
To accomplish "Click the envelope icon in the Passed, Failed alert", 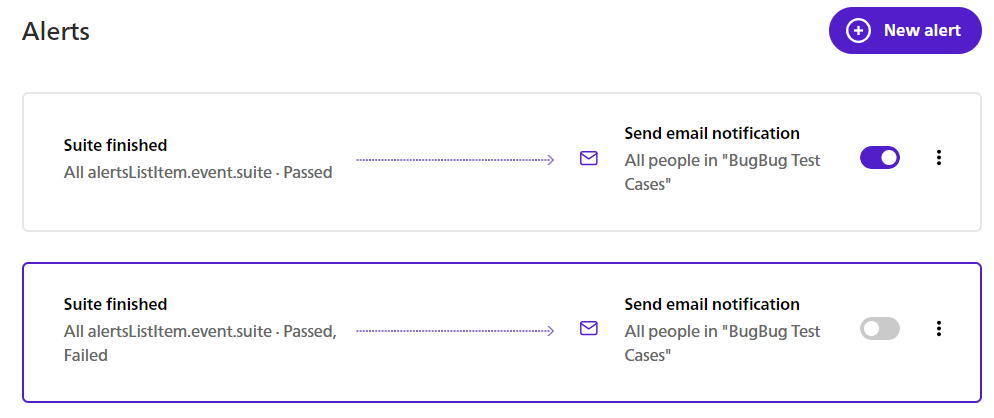I will coord(589,328).
